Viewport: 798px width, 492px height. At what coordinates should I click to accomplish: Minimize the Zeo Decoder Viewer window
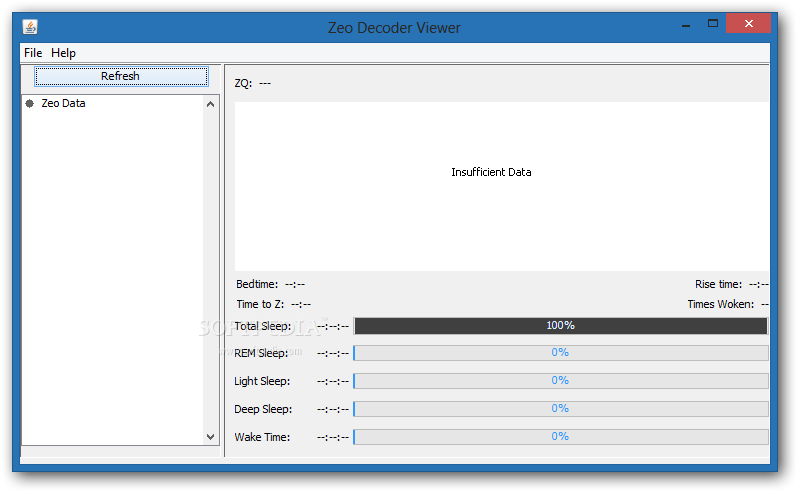click(686, 24)
